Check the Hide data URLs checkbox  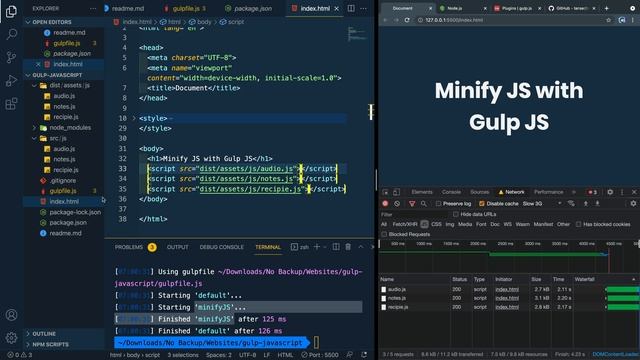click(456, 214)
